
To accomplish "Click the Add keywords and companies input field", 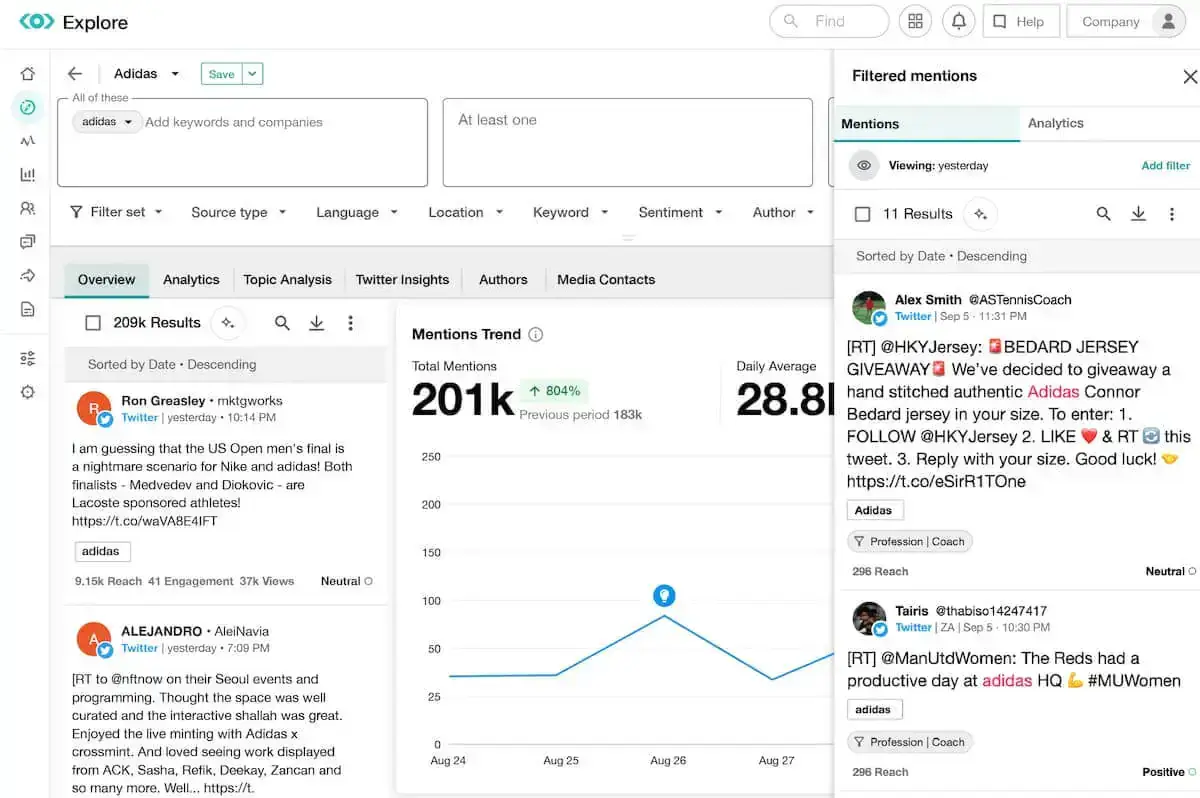I will pyautogui.click(x=232, y=121).
